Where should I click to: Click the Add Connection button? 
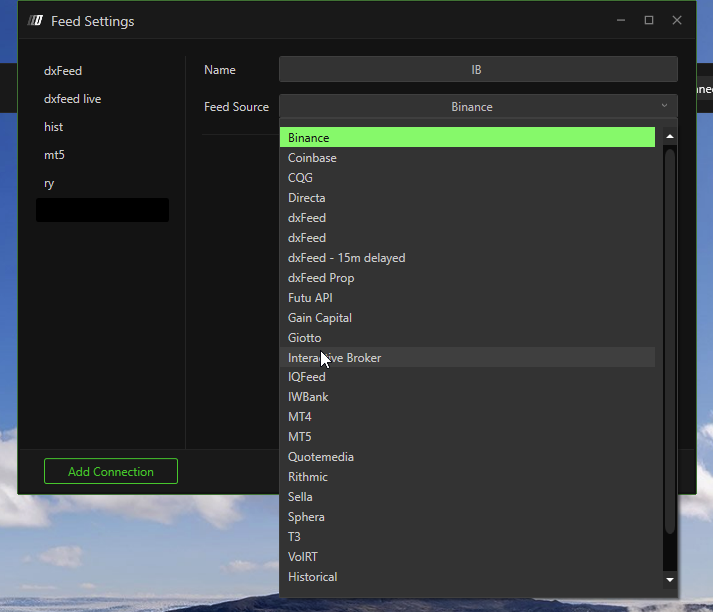click(111, 471)
